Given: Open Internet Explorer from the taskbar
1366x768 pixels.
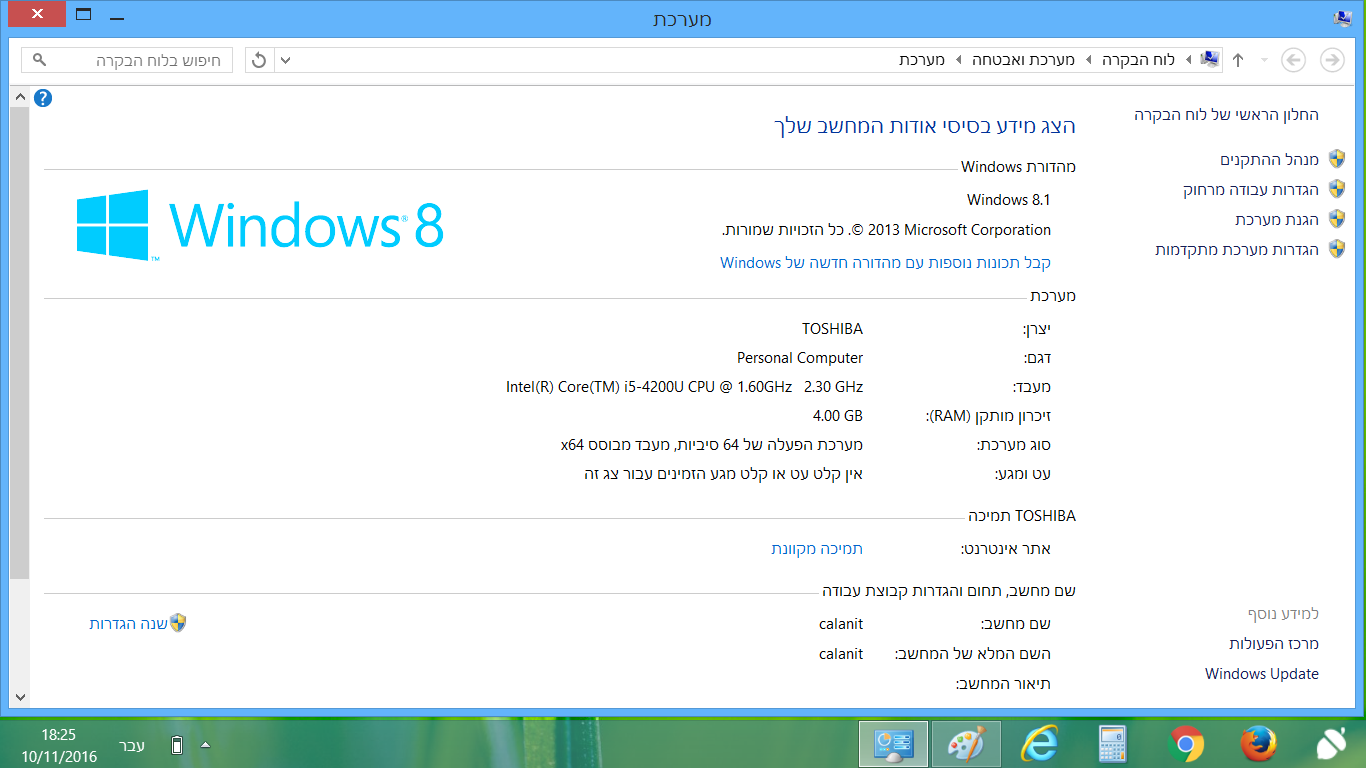Looking at the screenshot, I should point(1039,744).
